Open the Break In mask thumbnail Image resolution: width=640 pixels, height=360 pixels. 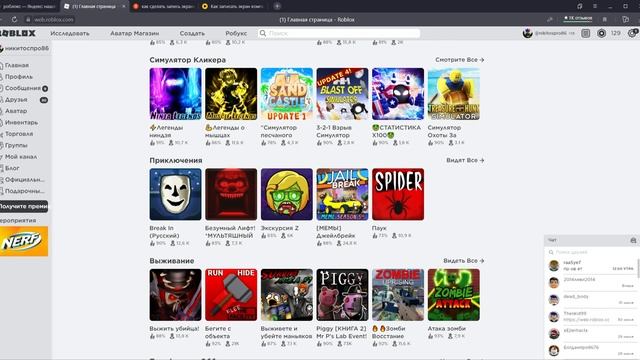175,194
